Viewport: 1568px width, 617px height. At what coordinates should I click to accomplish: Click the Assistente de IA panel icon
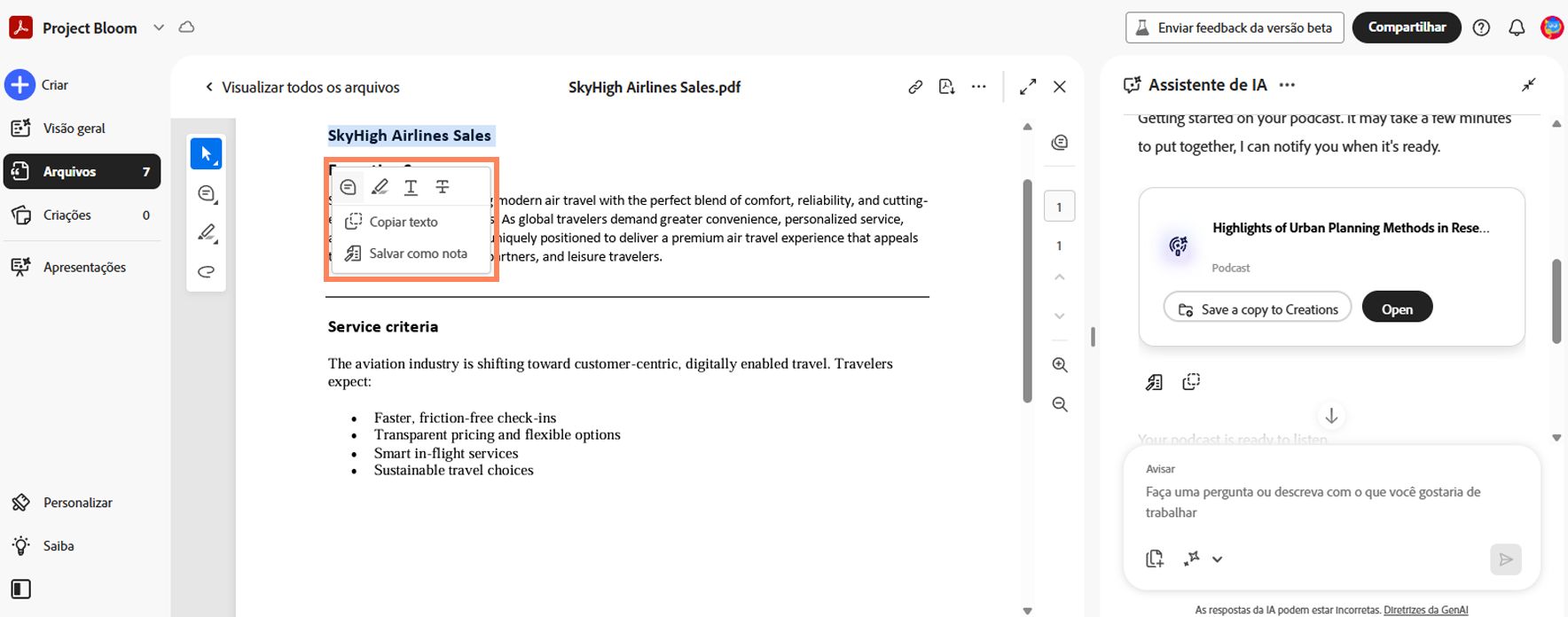tap(1132, 85)
